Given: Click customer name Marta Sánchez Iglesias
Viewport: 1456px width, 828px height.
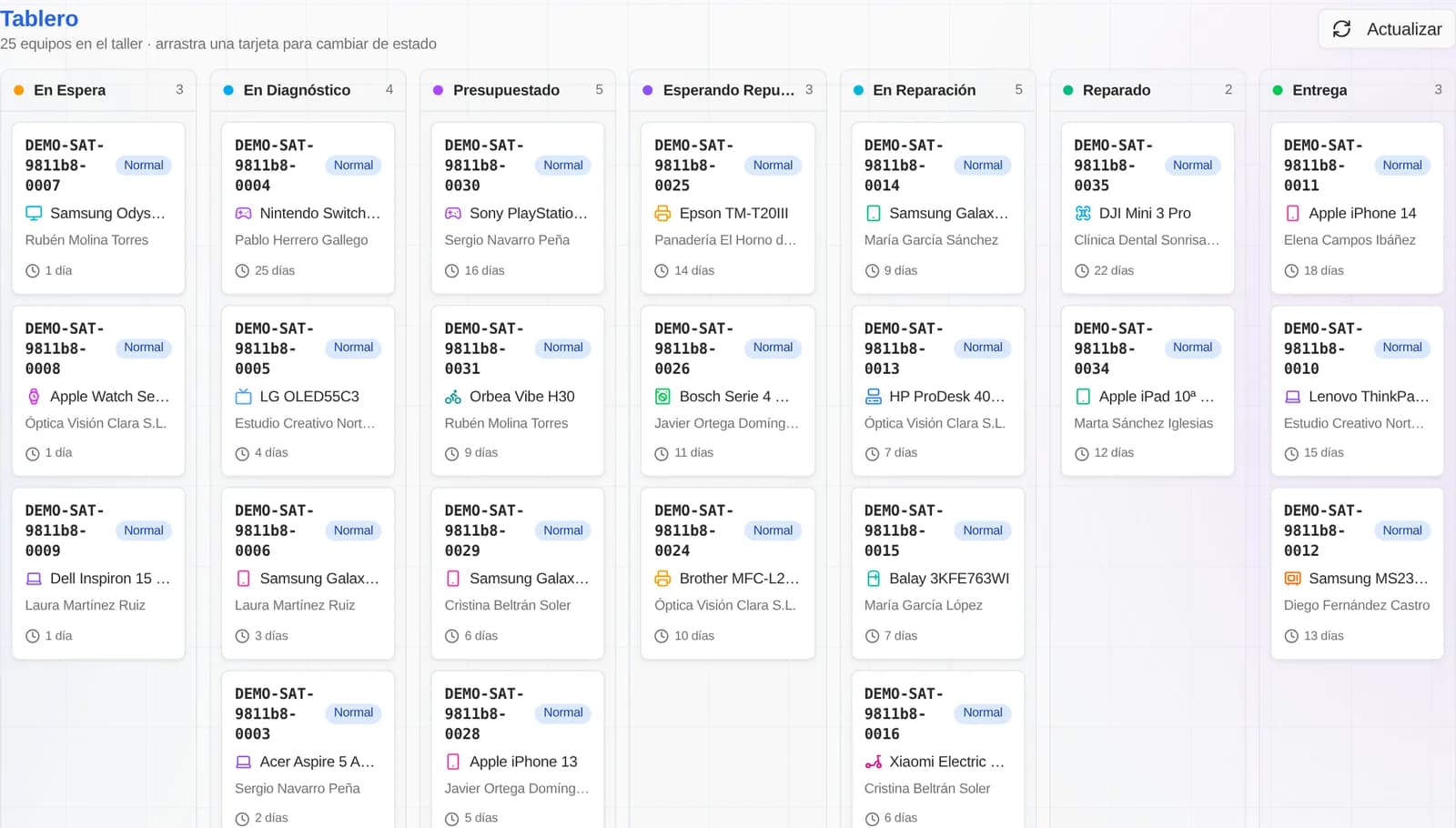Looking at the screenshot, I should [x=1143, y=423].
